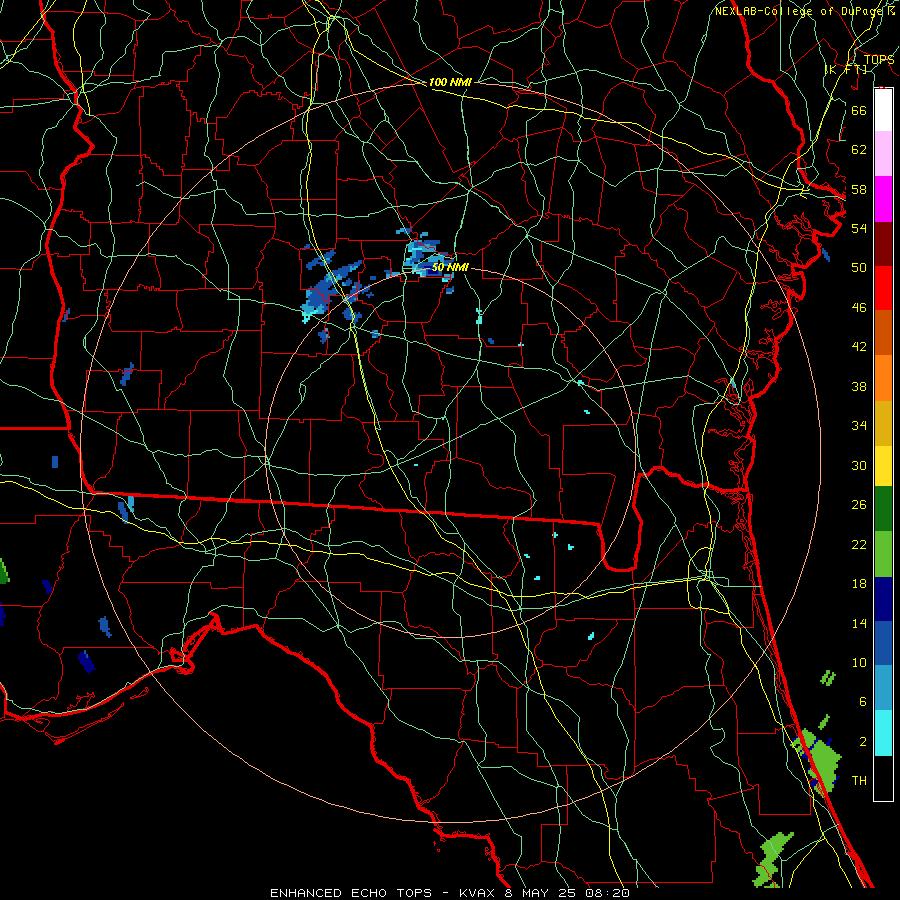Click the TH legend label
Image resolution: width=900 pixels, height=900 pixels.
(859, 780)
